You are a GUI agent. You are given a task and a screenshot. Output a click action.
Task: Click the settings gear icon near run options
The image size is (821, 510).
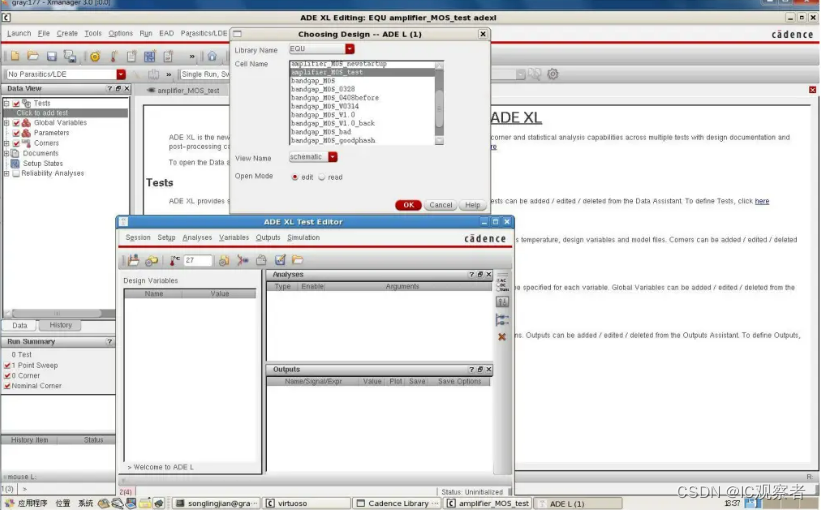(552, 74)
